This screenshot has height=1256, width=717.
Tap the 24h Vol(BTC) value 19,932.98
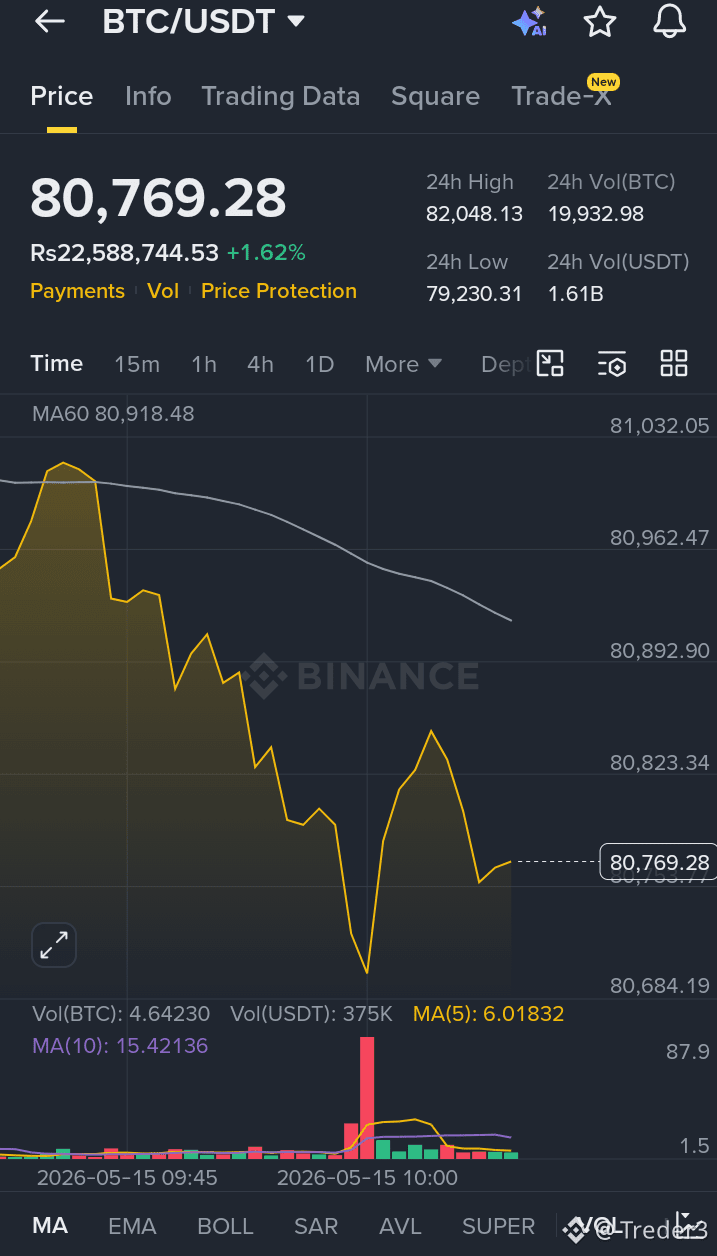click(596, 214)
